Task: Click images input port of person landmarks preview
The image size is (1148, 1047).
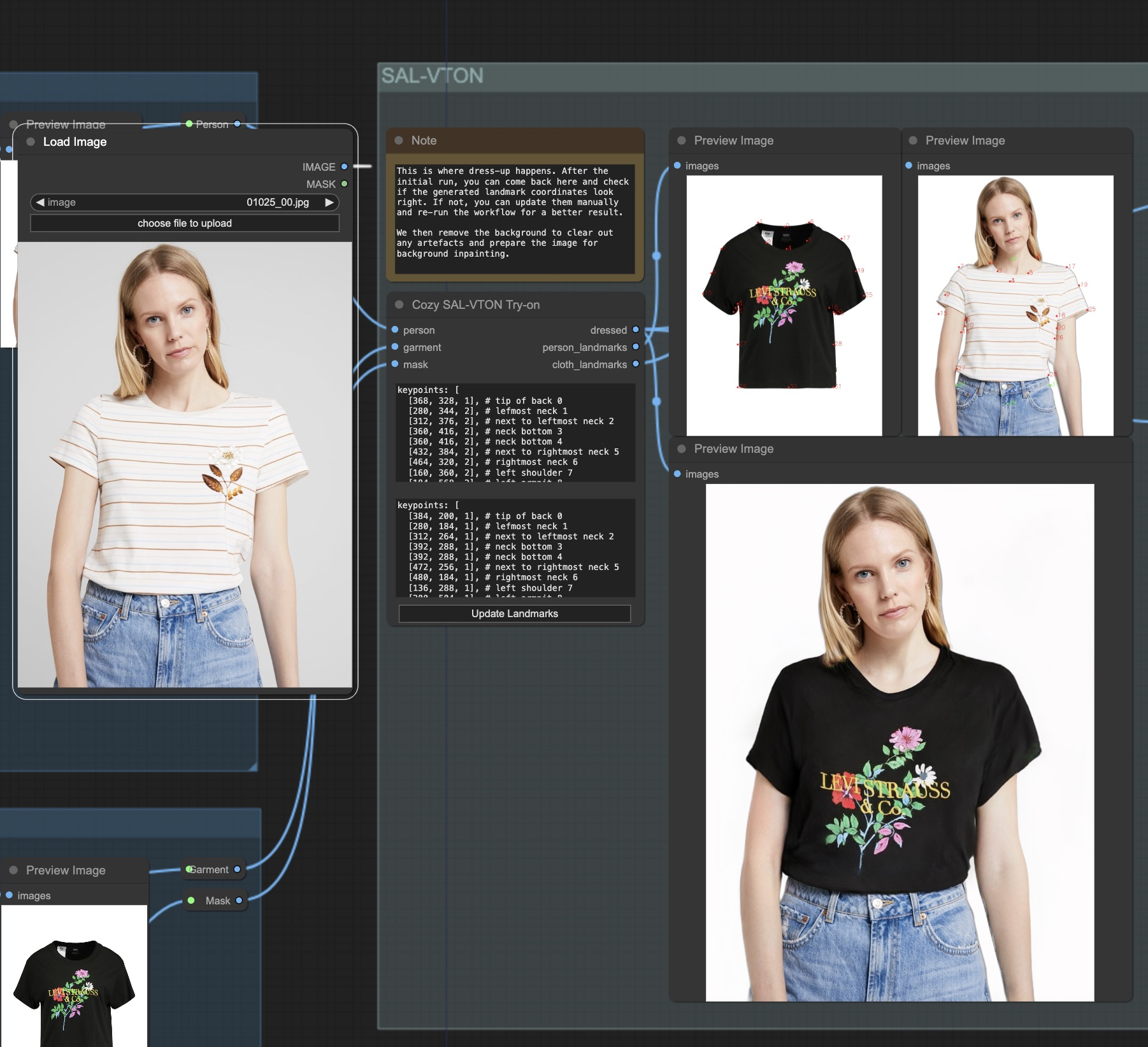Action: click(908, 166)
